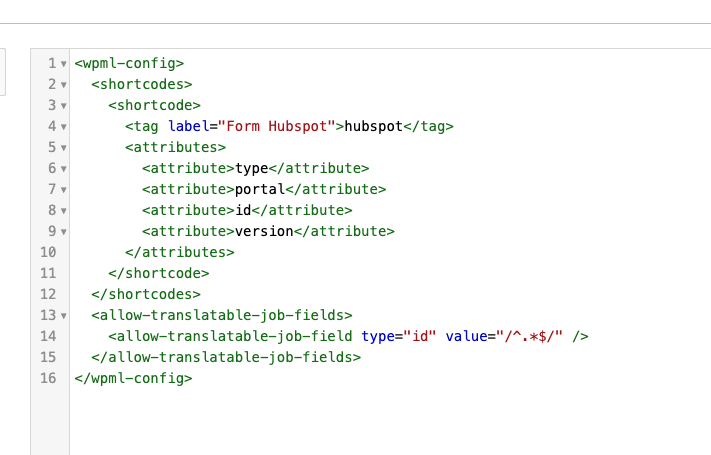Screen dimensions: 711x455
Task: Click the word hubspot inside tag element
Action: [x=374, y=126]
